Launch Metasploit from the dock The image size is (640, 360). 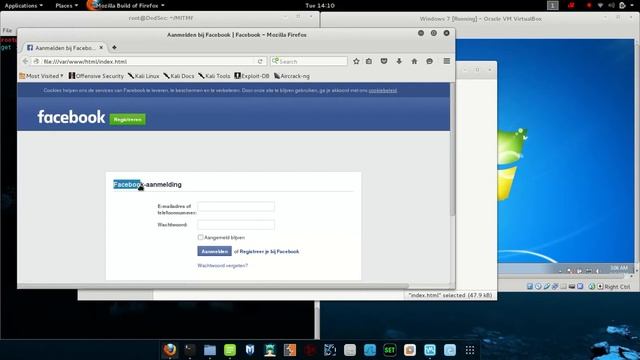coord(250,350)
